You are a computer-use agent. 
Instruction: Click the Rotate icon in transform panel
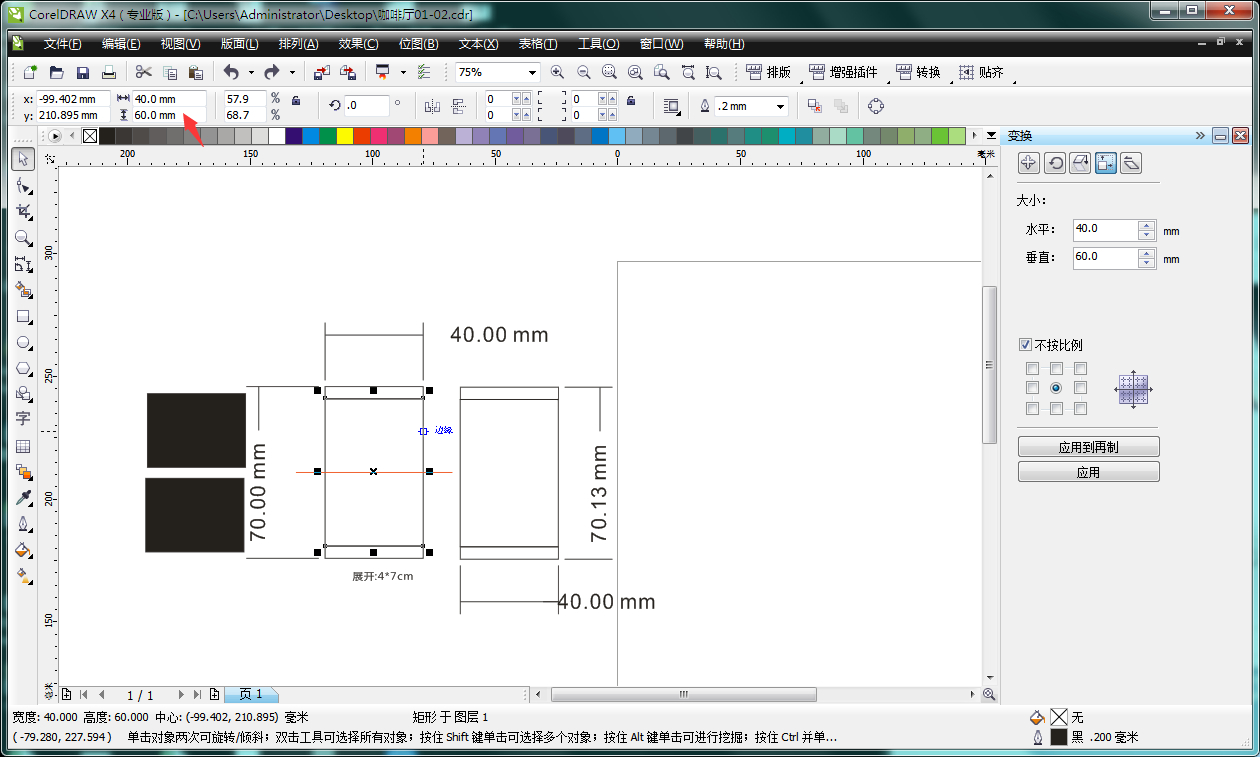(1055, 163)
